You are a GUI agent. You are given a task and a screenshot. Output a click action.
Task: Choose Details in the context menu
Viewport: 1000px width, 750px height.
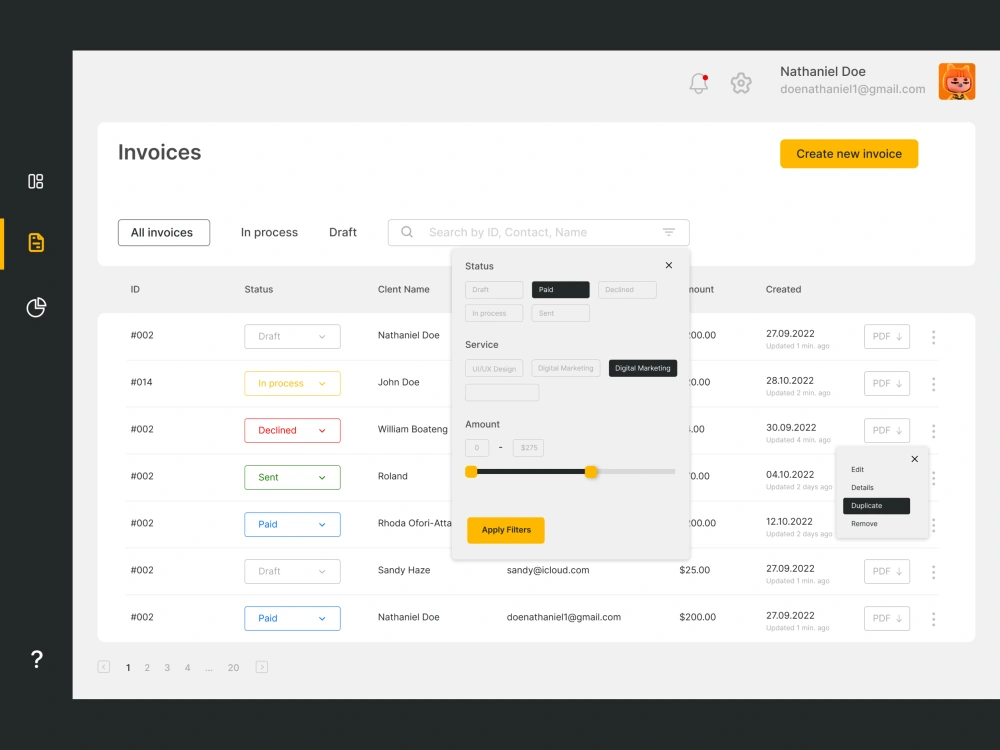pyautogui.click(x=862, y=487)
